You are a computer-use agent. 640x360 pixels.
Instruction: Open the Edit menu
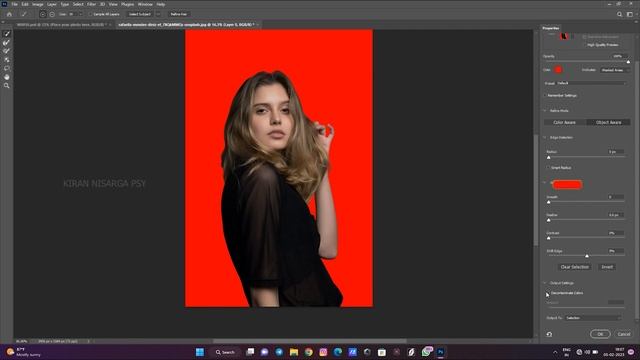pos(25,4)
